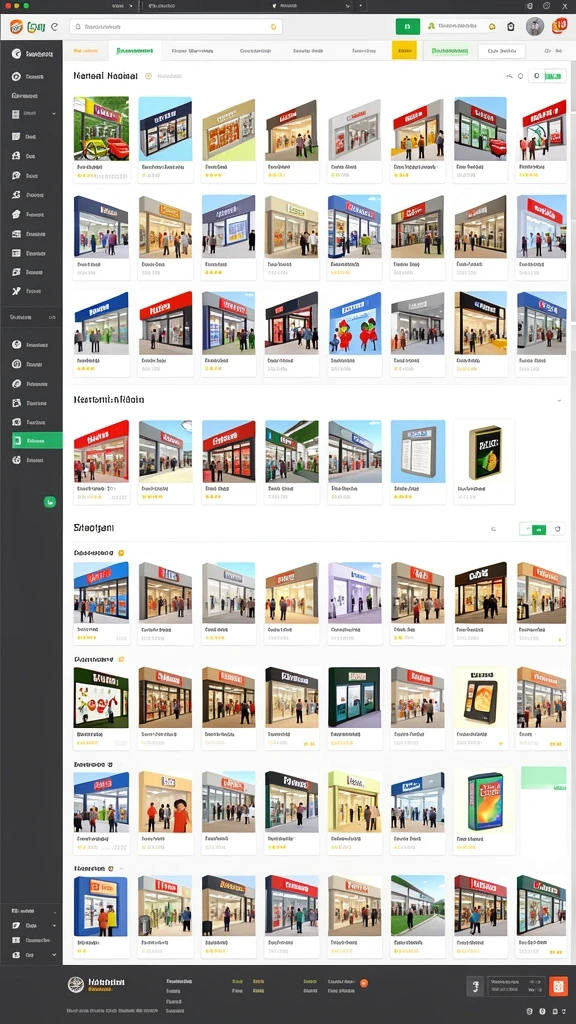Click the magnifier icon inside search field
The width and height of the screenshot is (576, 1024).
78,27
